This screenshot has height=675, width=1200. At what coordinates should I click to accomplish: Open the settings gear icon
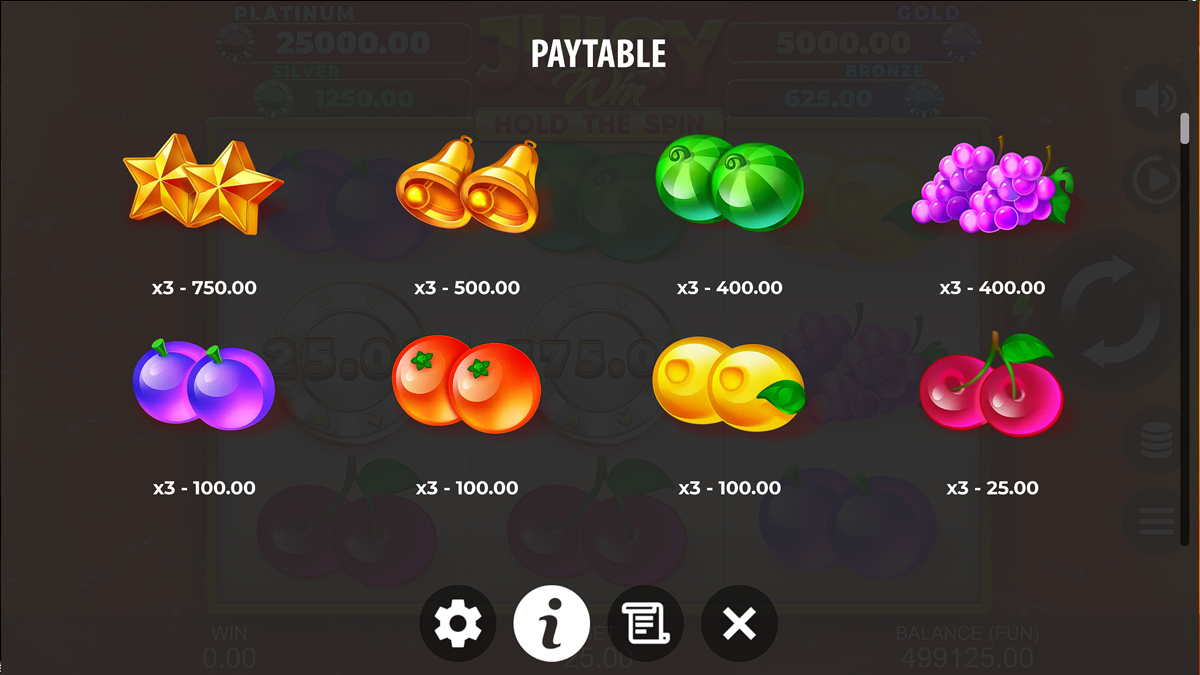(457, 624)
